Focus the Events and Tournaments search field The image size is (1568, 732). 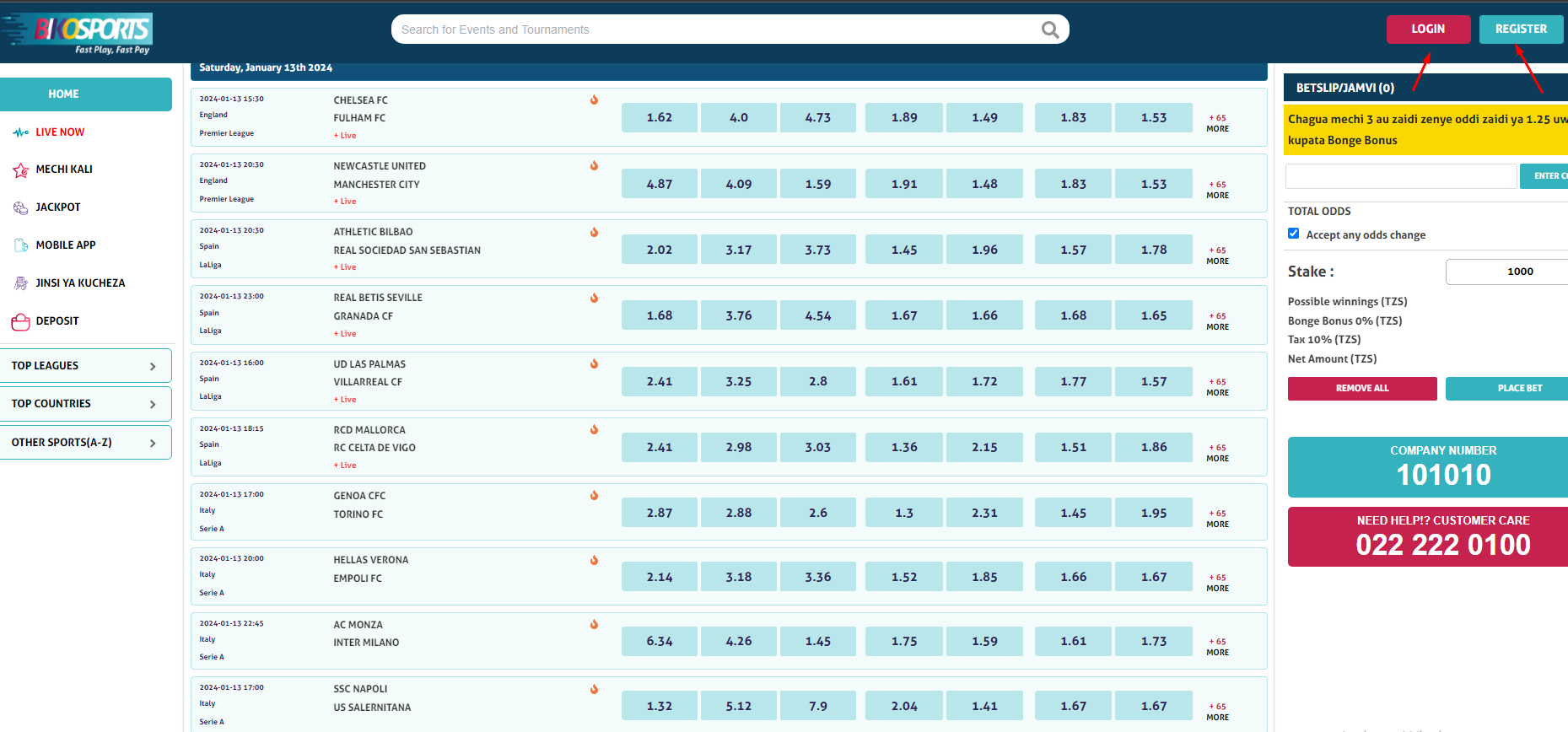click(717, 30)
